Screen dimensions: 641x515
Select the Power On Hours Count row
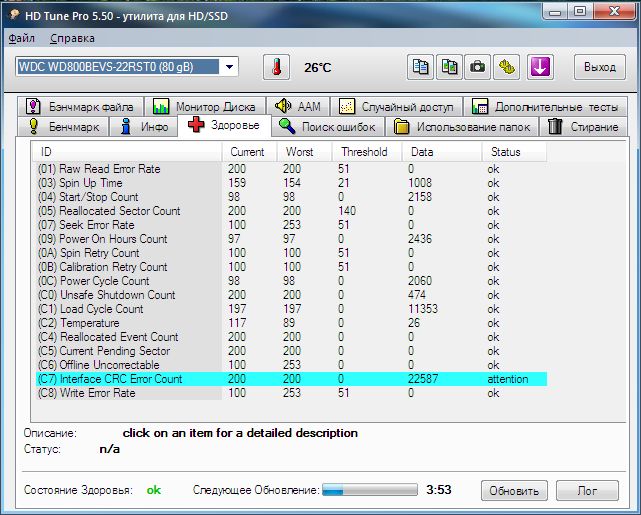(x=291, y=239)
